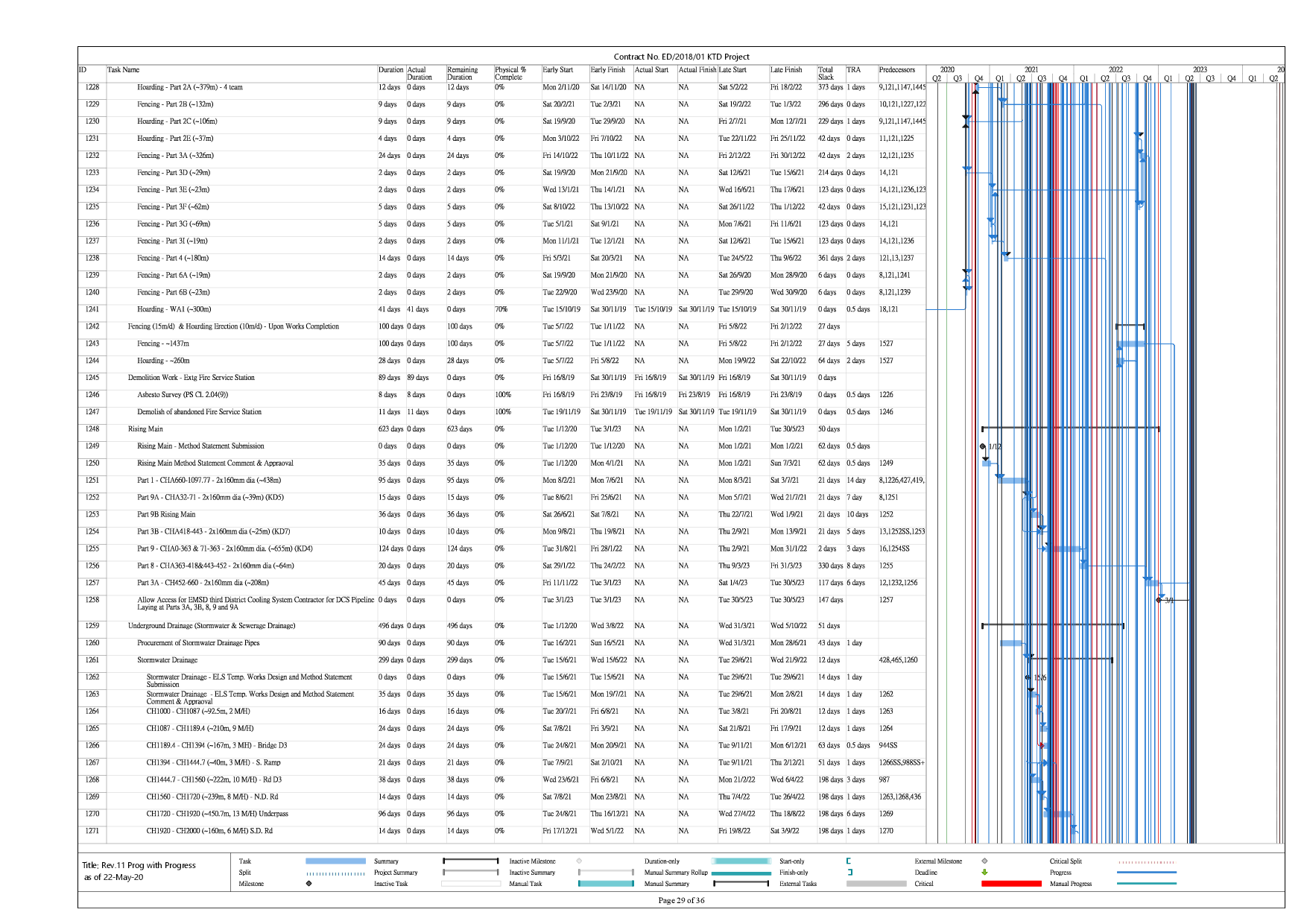Click the Milestone diamond symbol in legend

(308, 884)
